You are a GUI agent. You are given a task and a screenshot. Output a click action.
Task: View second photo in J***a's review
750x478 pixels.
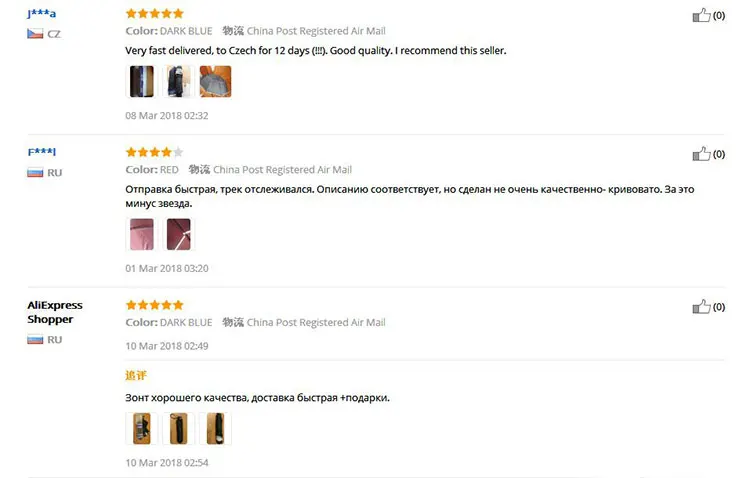(178, 81)
